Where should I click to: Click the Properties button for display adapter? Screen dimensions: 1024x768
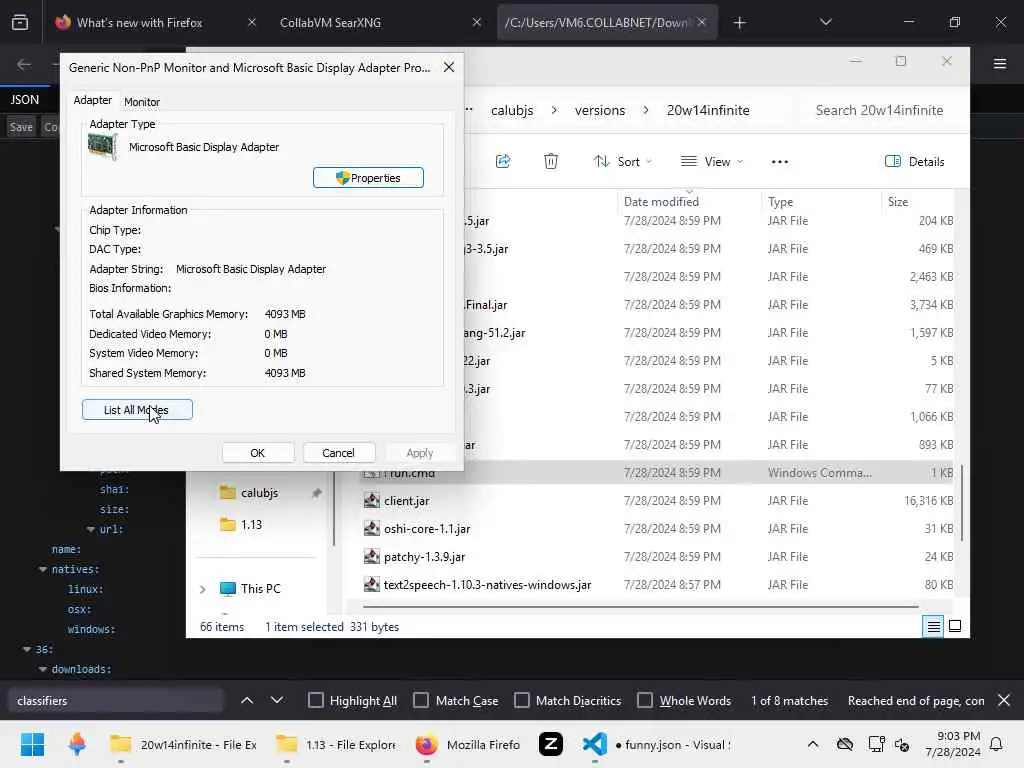(368, 178)
